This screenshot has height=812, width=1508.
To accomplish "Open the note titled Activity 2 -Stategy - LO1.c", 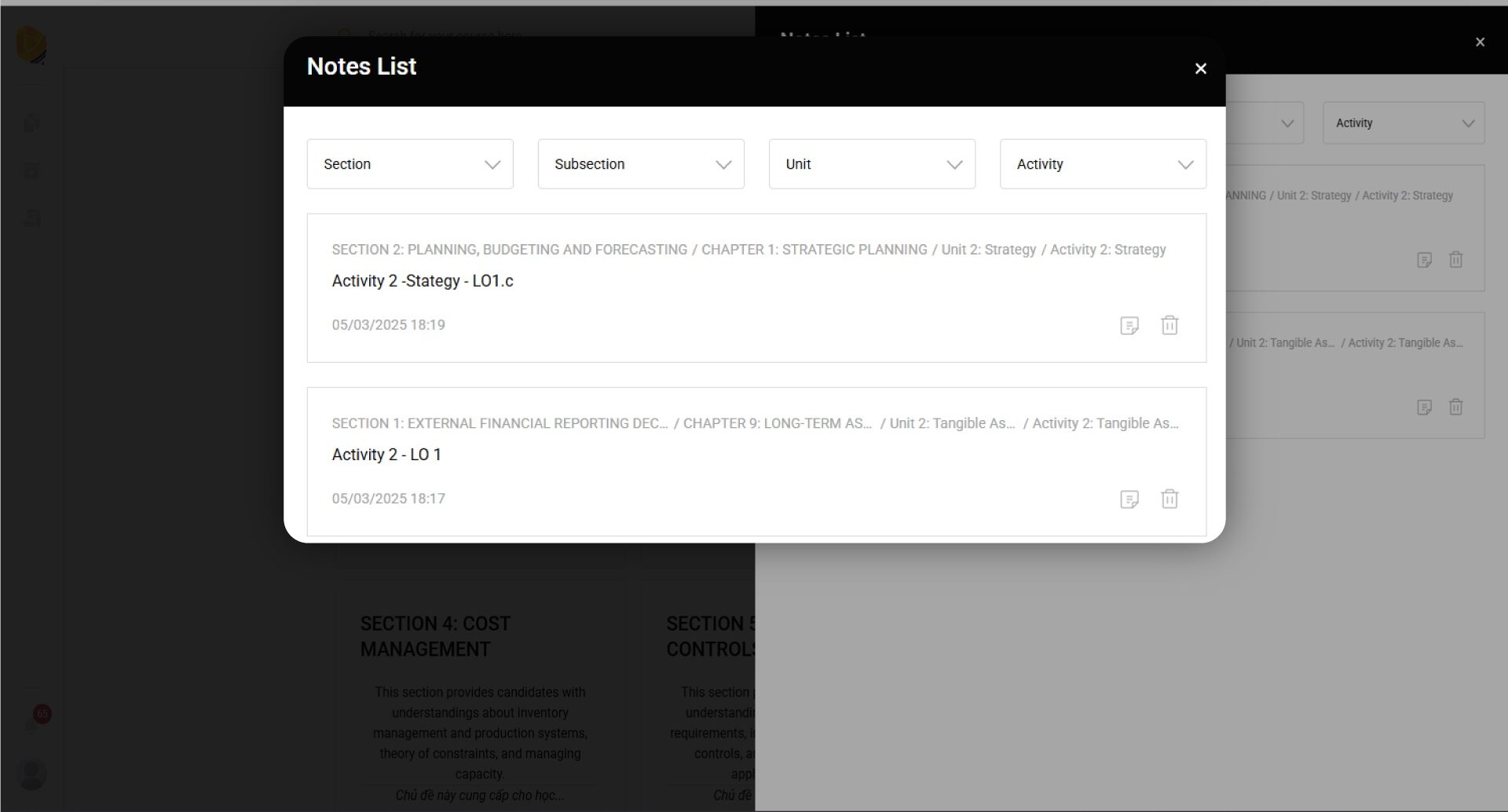I will point(423,281).
